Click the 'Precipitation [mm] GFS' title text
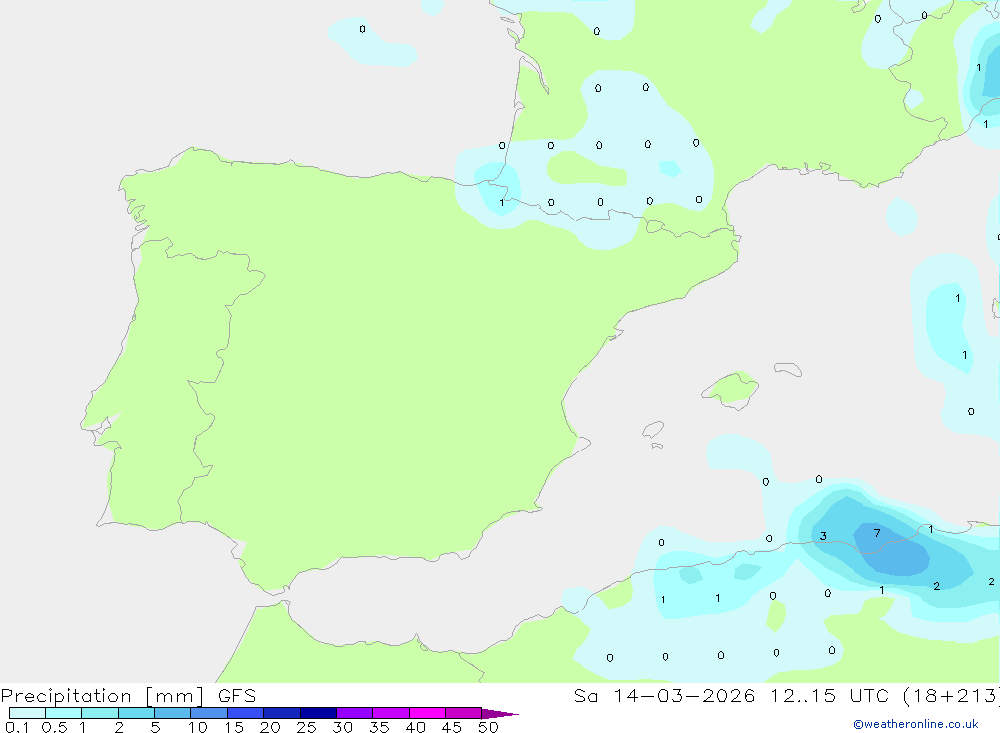 coord(128,696)
